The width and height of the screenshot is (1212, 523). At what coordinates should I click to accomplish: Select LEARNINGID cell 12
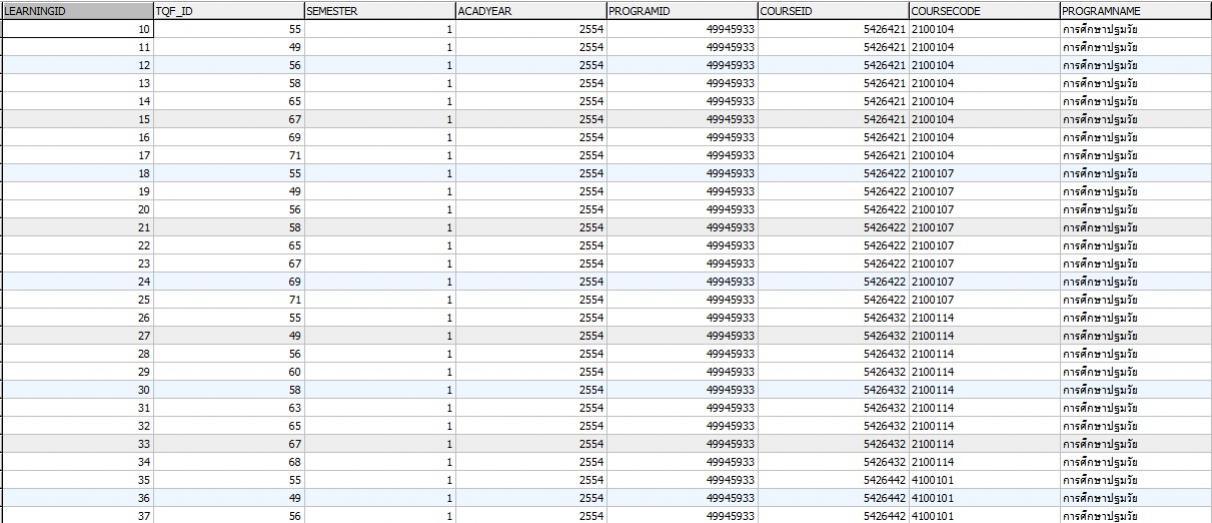point(77,66)
